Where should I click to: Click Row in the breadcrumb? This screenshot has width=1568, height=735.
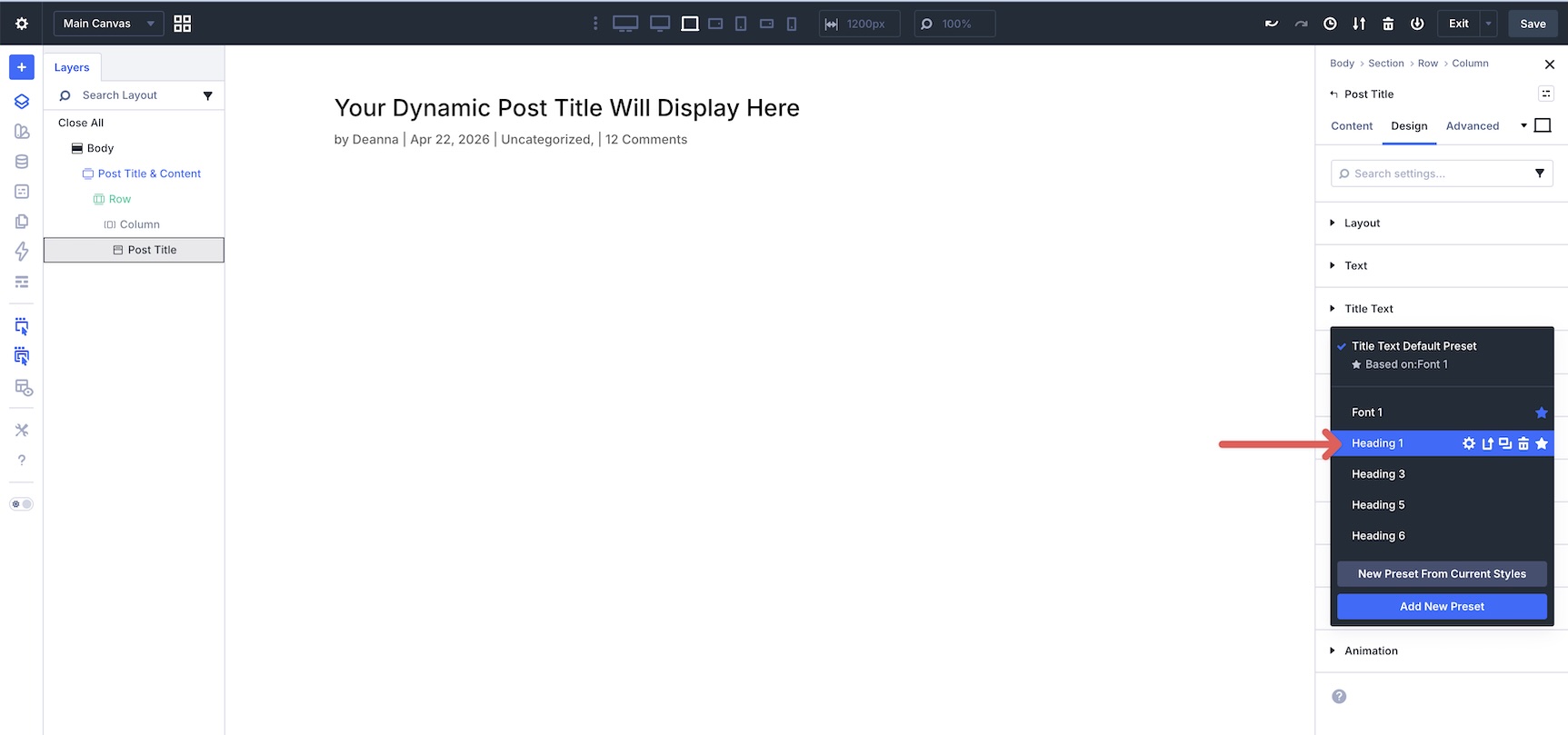(1428, 64)
